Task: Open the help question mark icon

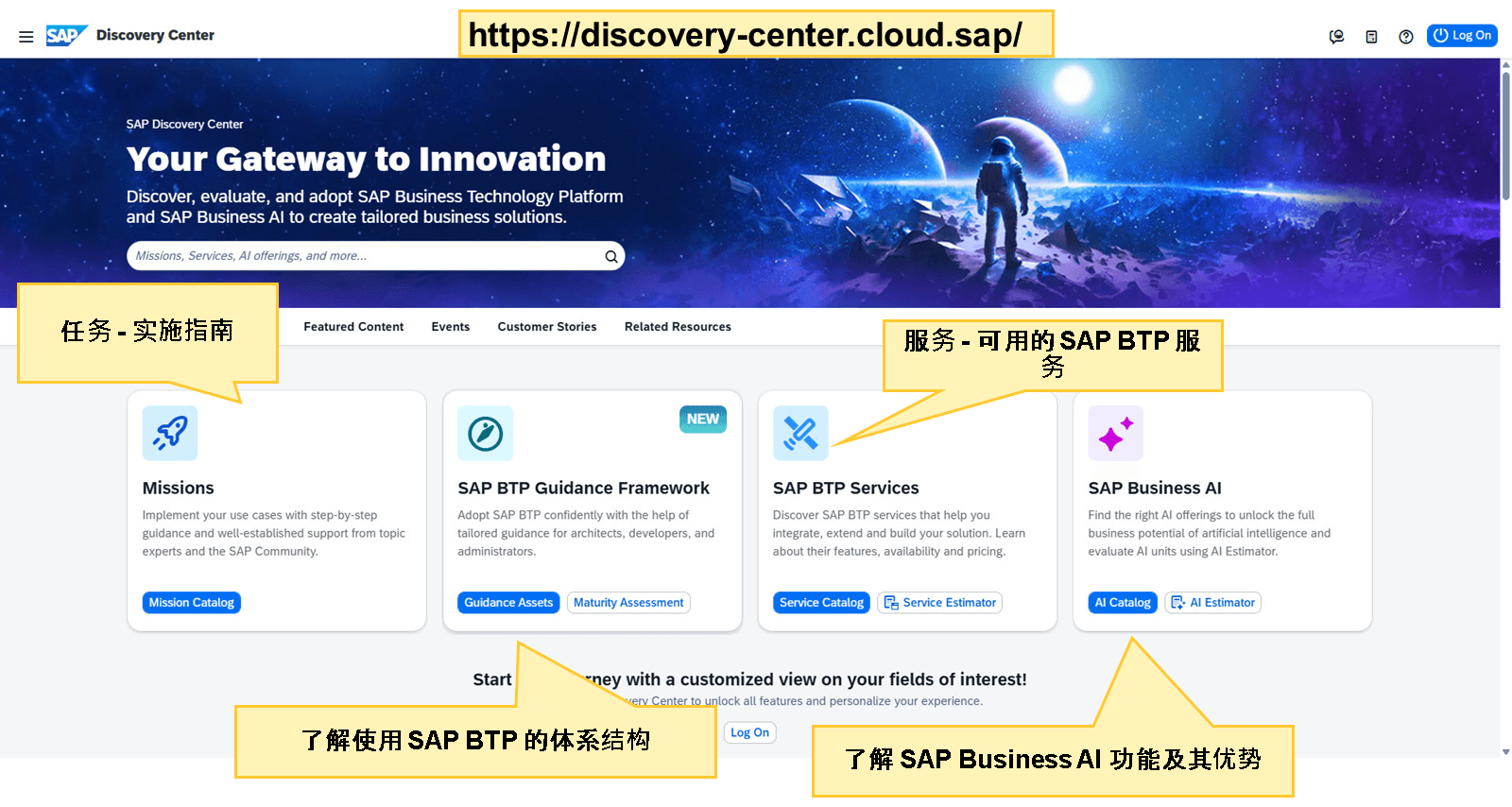Action: pyautogui.click(x=1406, y=37)
